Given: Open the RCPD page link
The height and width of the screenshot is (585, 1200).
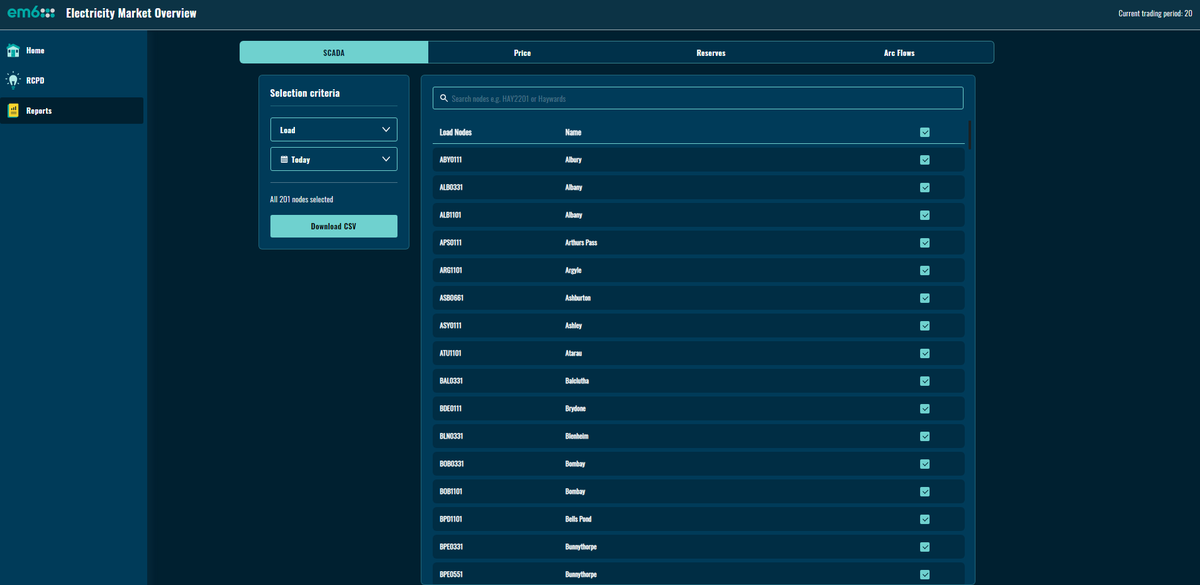Looking at the screenshot, I should pos(36,81).
